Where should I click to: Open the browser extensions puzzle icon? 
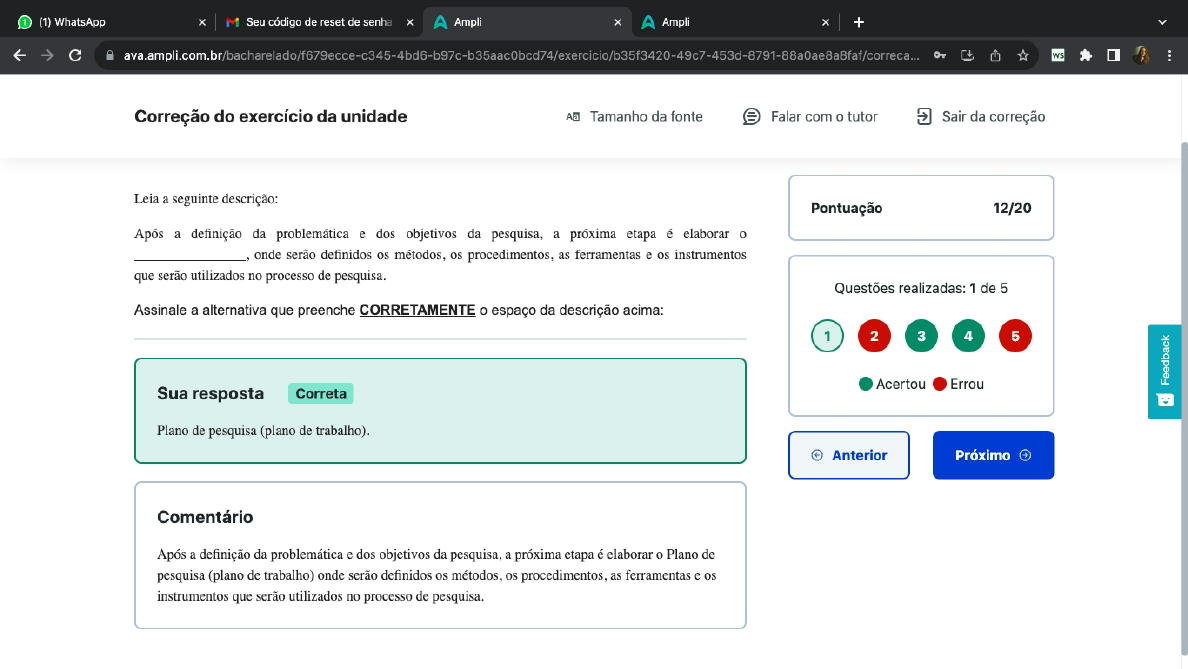coord(1086,56)
